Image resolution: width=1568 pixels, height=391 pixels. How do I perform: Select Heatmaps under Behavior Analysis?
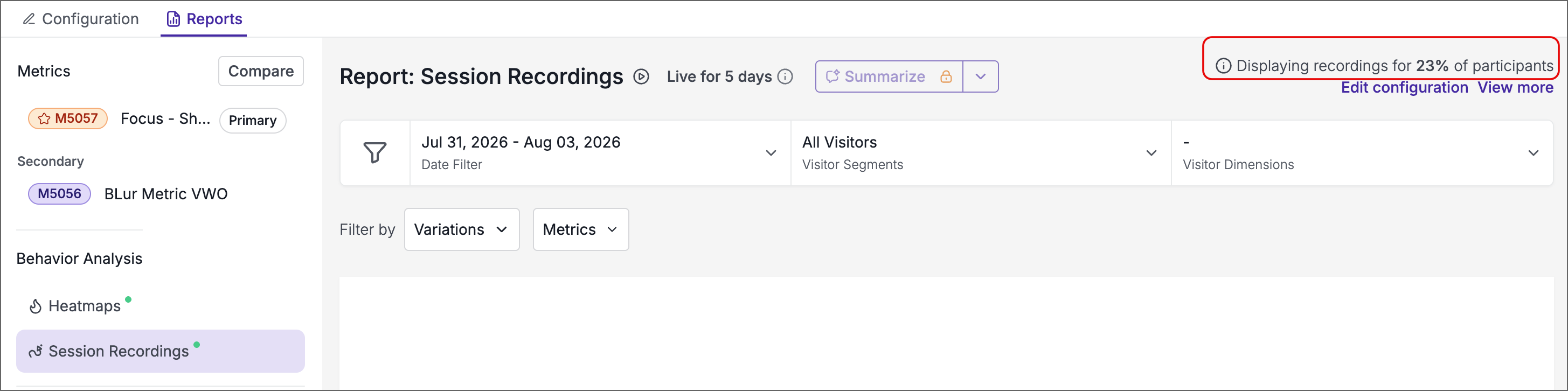85,306
